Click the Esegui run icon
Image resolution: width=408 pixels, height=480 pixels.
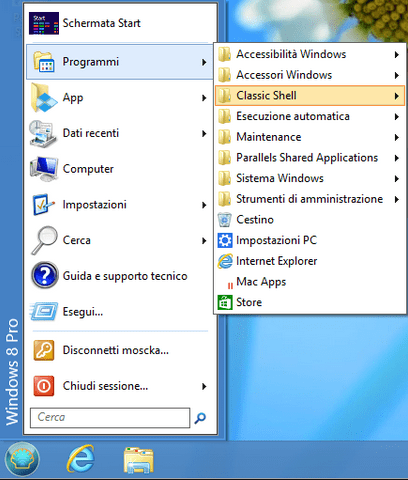tap(44, 311)
